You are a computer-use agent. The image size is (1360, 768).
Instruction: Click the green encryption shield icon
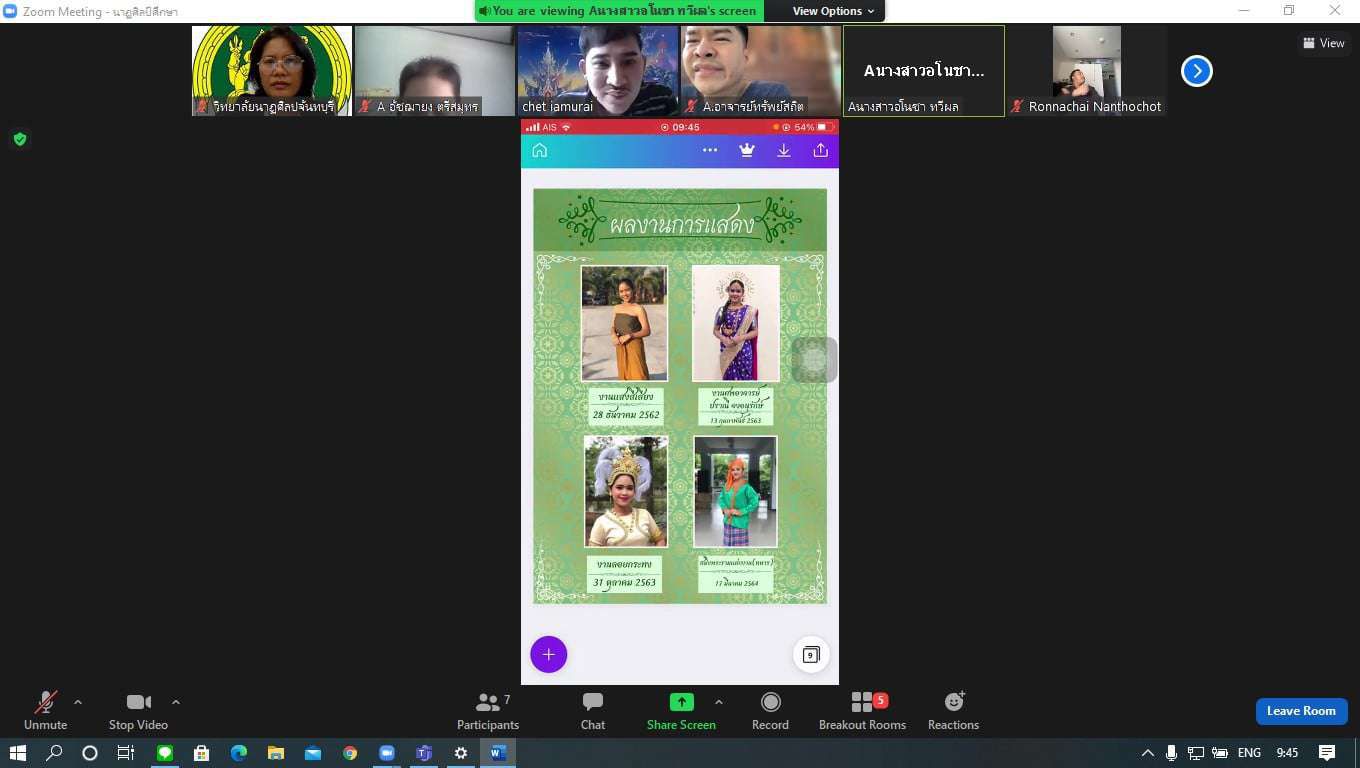pos(20,139)
